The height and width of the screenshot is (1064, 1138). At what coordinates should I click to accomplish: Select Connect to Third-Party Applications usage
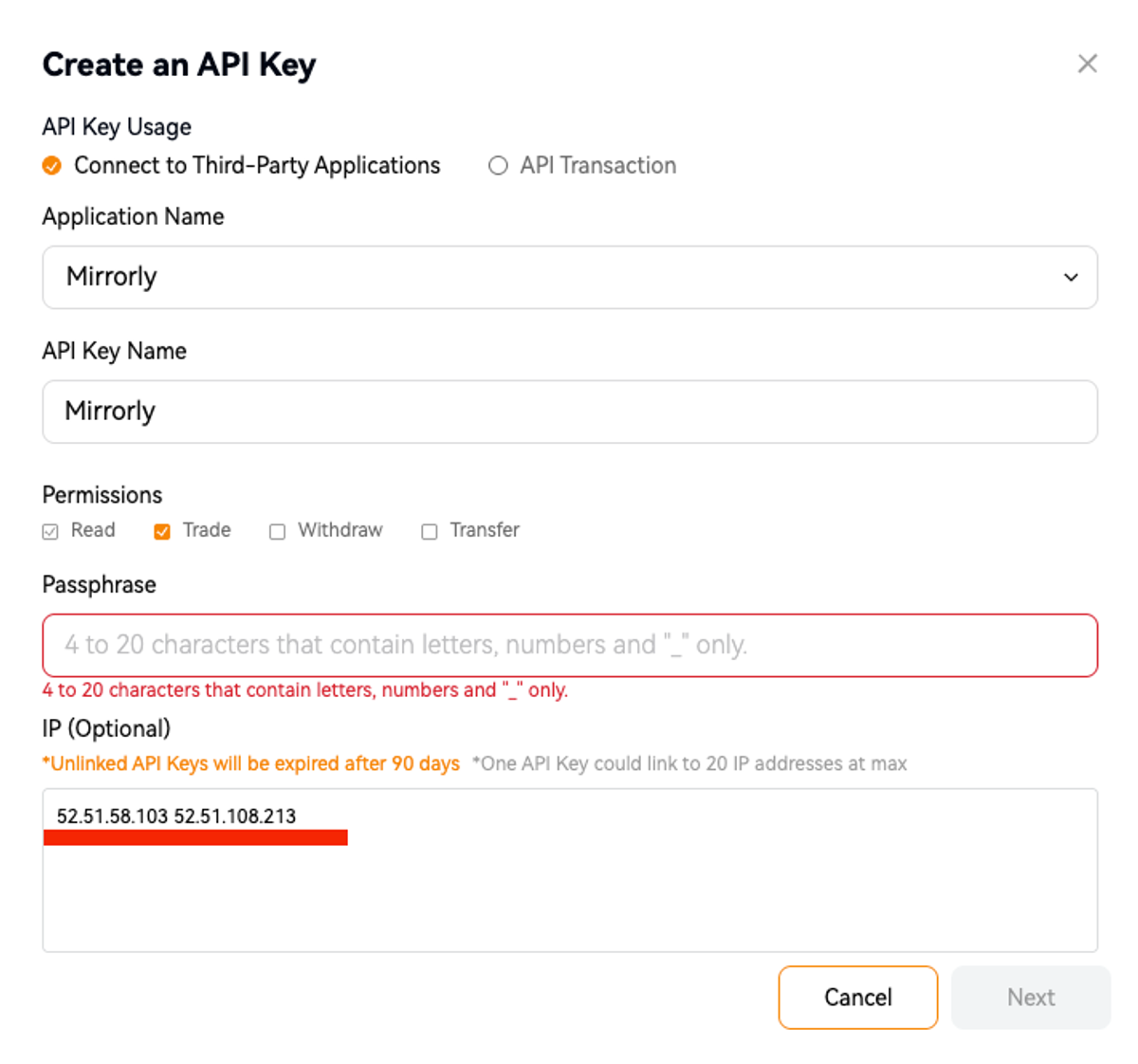tap(50, 165)
